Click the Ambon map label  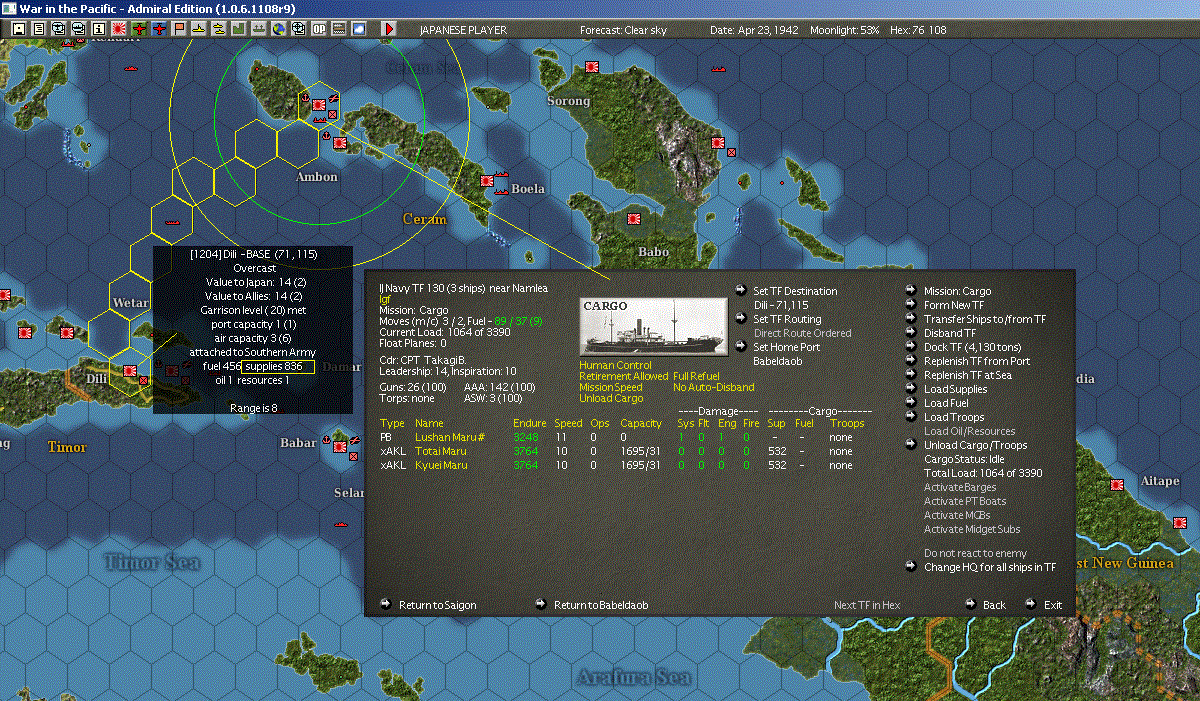(x=317, y=177)
